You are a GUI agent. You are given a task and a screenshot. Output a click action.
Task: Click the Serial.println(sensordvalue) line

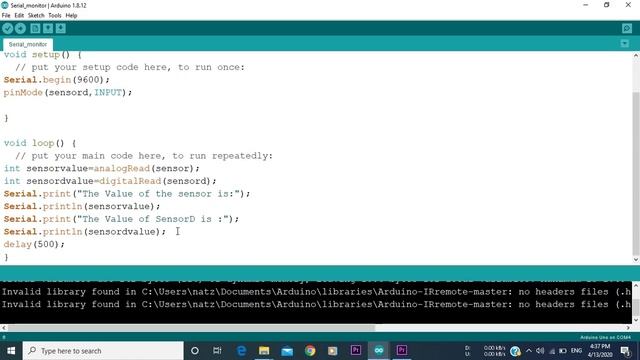tap(85, 231)
